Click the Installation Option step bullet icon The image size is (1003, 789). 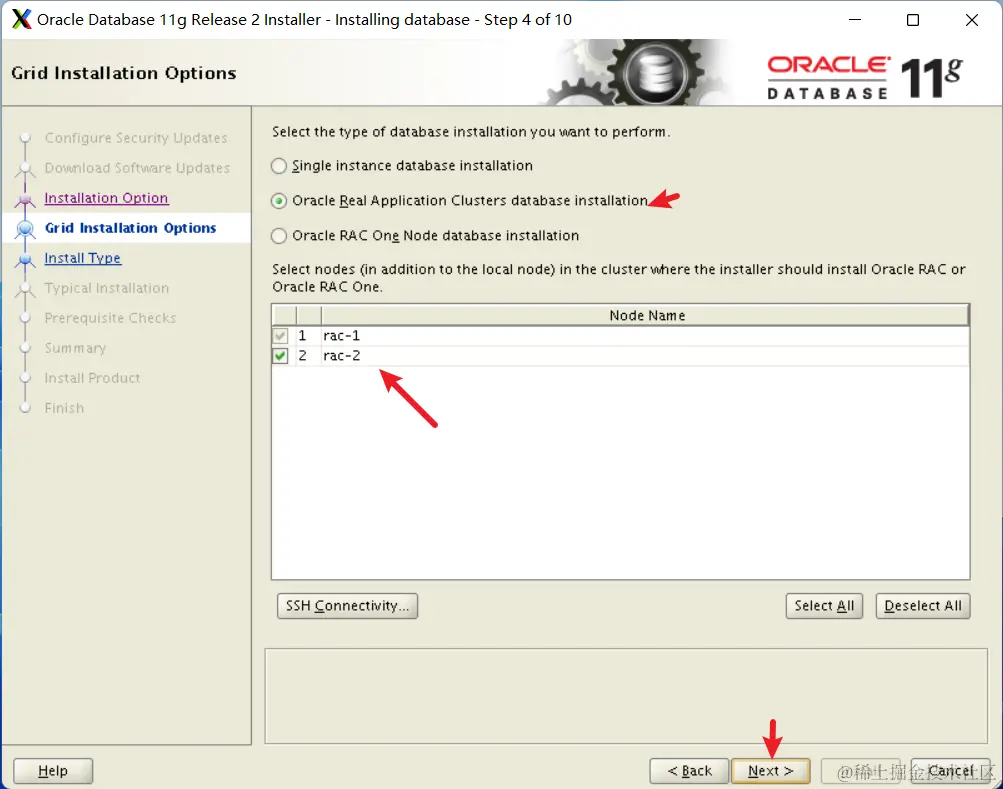point(25,200)
